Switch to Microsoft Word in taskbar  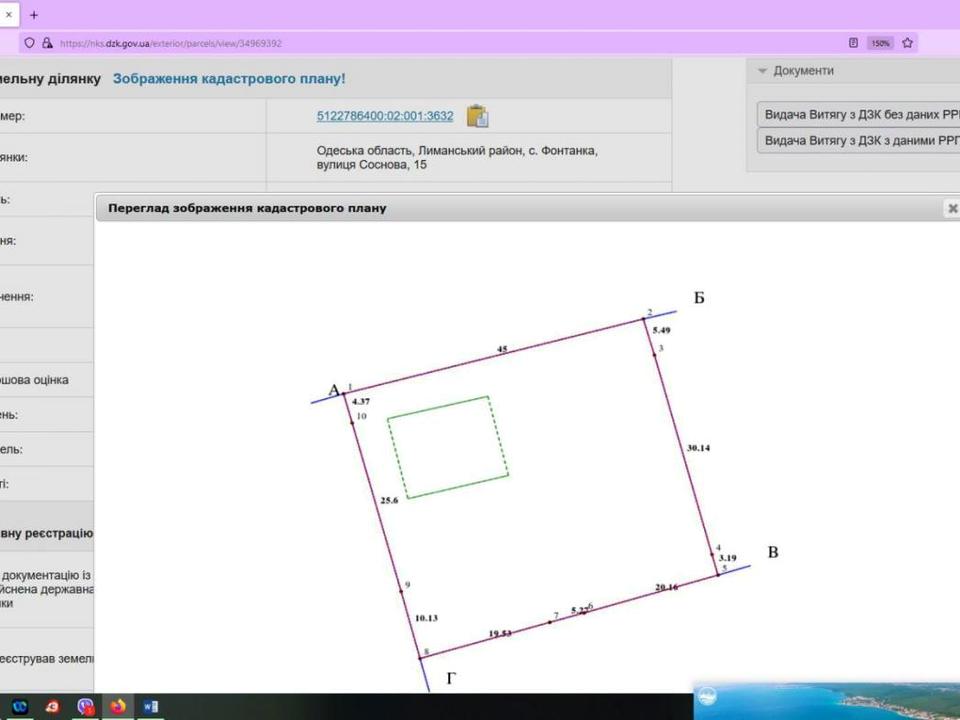click(x=150, y=707)
